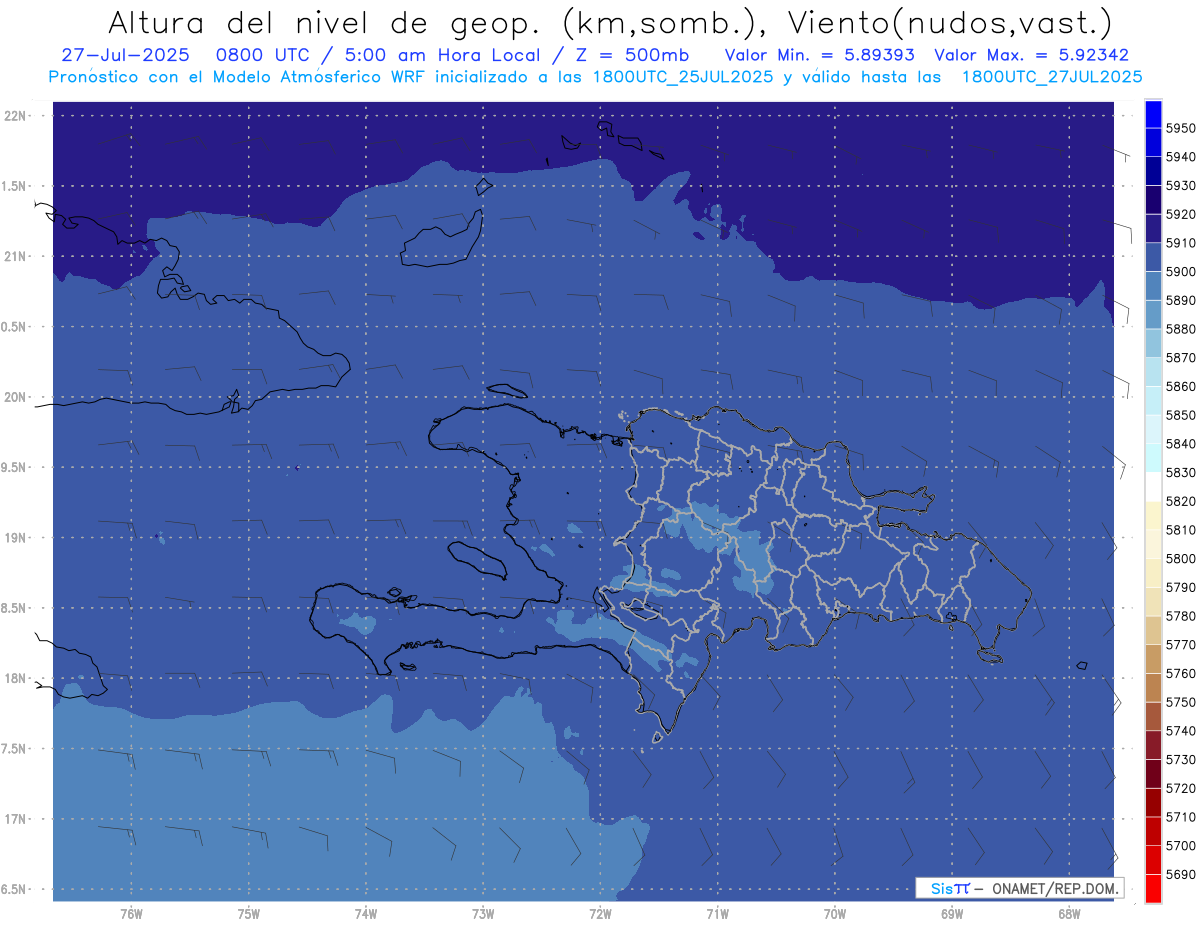
Task: Pick the bright red swatch below 5690
Action: pyautogui.click(x=1153, y=888)
